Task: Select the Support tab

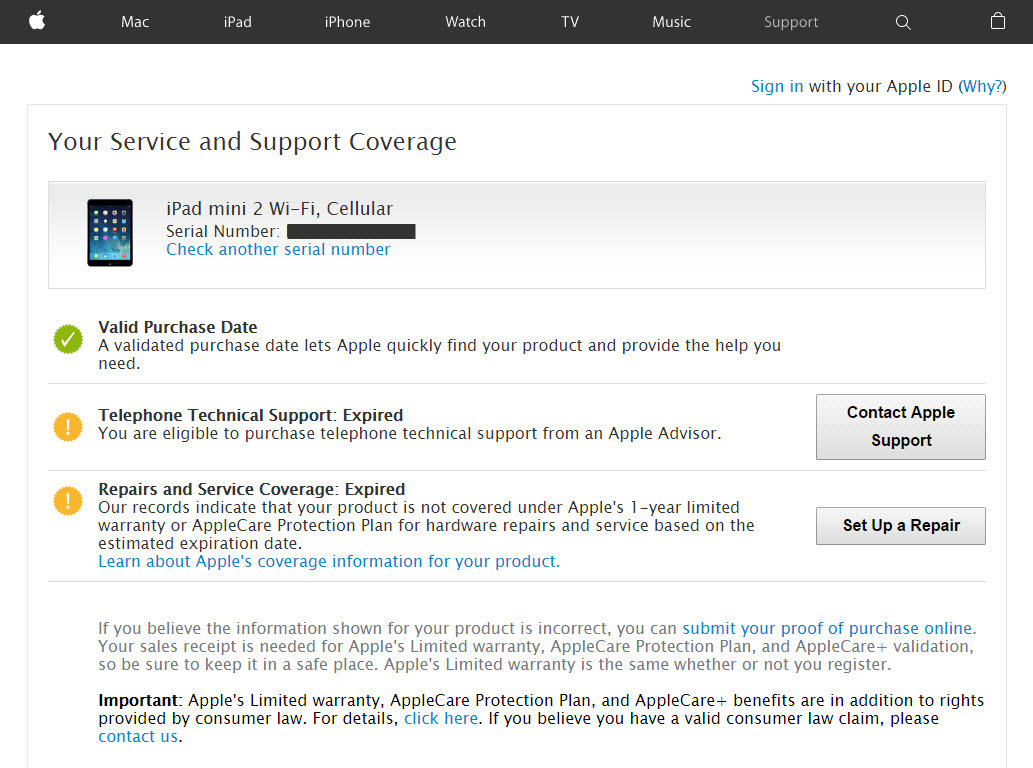Action: (791, 22)
